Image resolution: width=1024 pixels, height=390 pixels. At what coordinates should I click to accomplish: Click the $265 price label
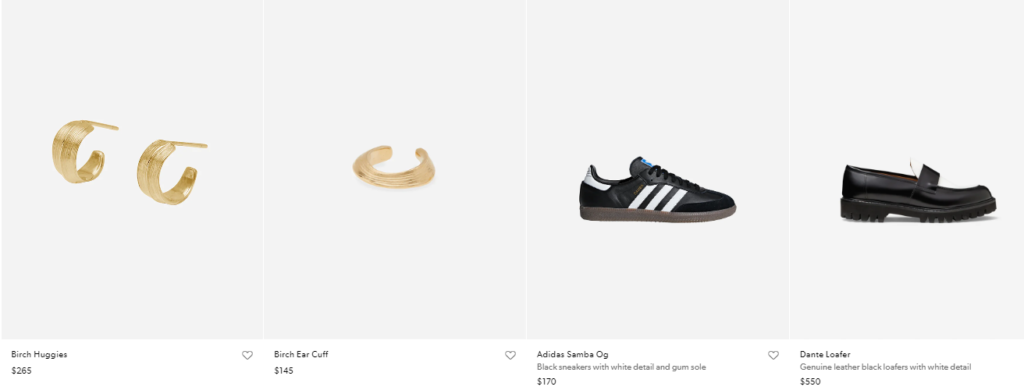pos(22,371)
